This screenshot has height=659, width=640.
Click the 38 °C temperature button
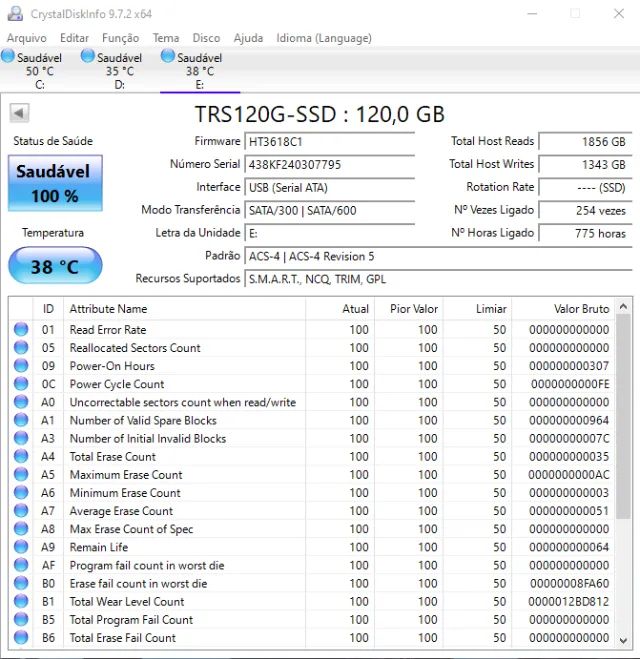click(55, 266)
